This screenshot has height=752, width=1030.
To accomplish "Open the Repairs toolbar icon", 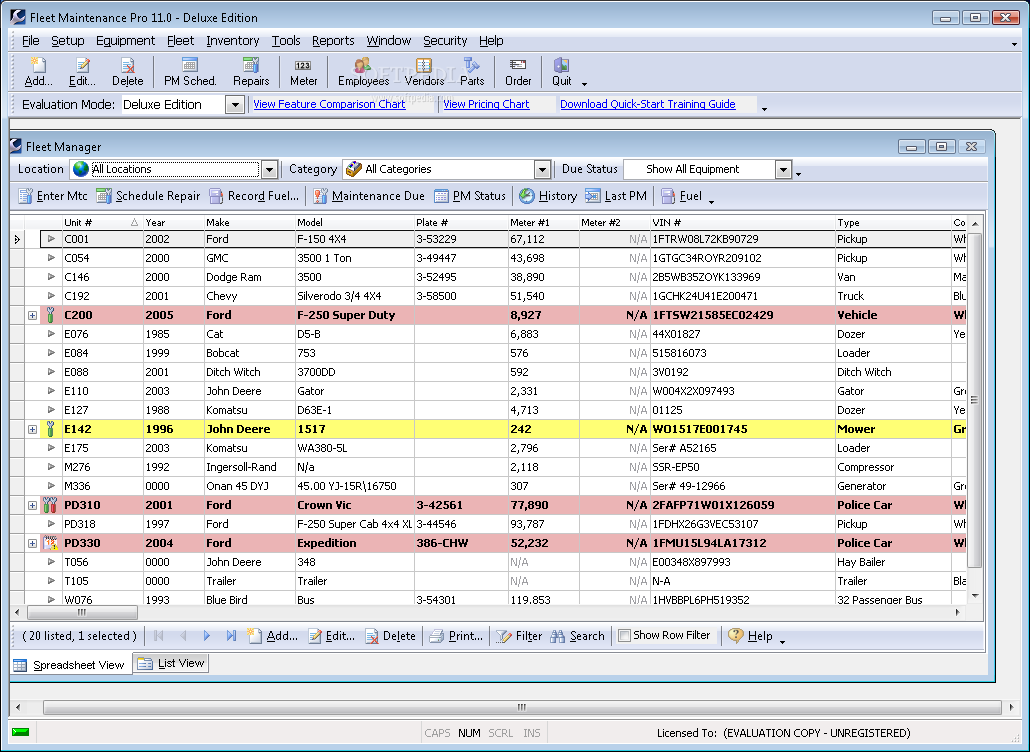I will coord(251,72).
